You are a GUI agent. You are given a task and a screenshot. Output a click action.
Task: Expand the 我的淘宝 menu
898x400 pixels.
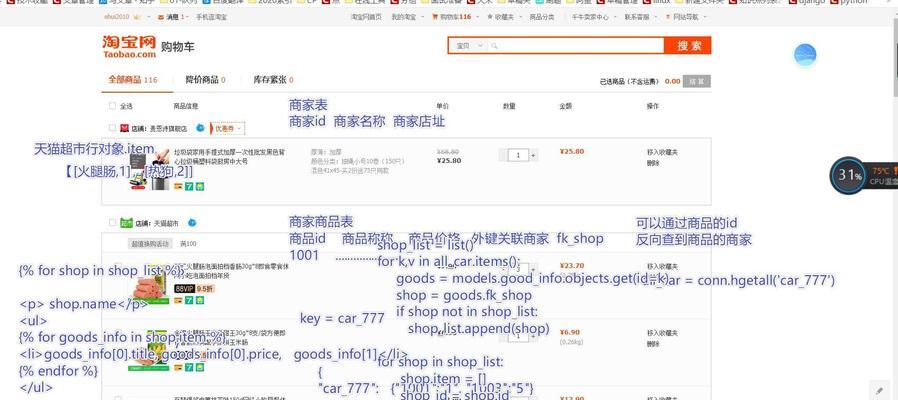(x=406, y=17)
